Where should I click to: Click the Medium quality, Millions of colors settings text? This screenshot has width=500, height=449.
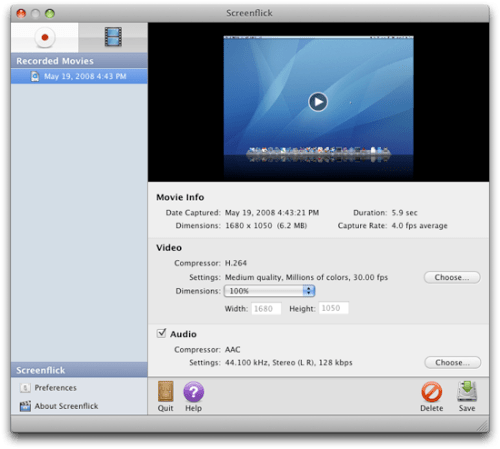tap(306, 277)
